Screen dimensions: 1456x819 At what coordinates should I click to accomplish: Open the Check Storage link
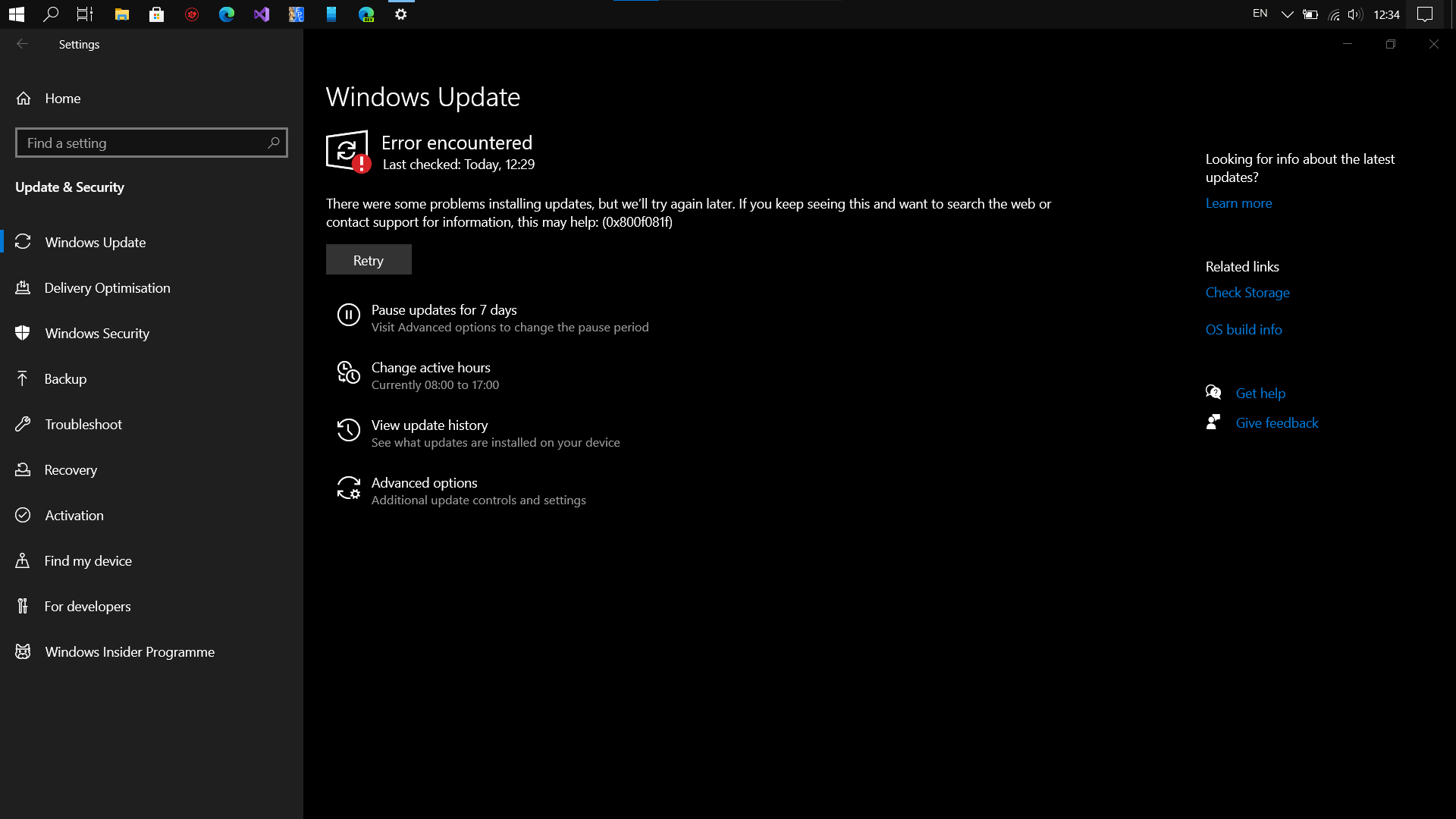pos(1247,292)
